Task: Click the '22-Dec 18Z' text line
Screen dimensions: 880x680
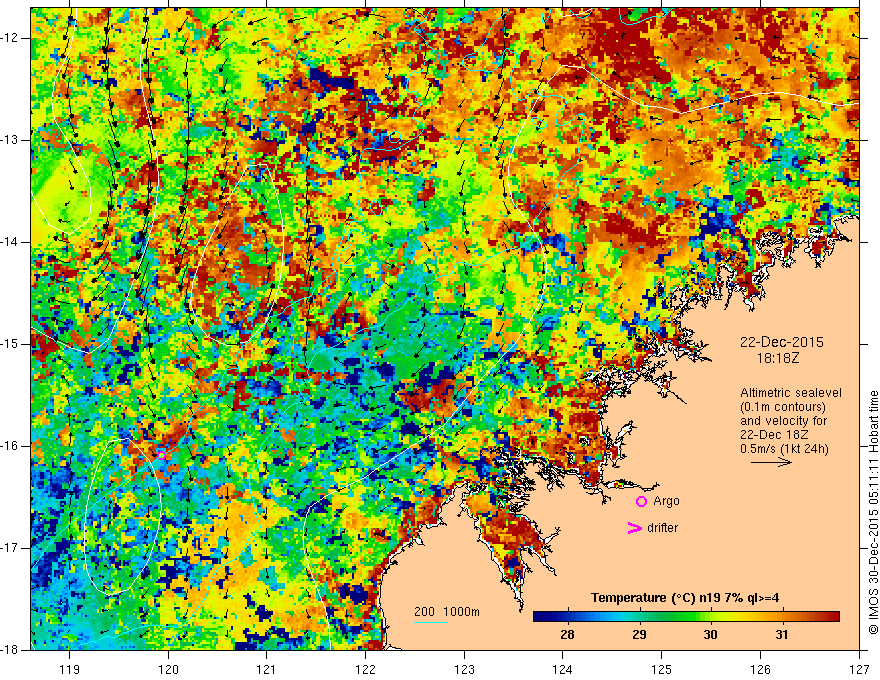Action: click(x=776, y=435)
